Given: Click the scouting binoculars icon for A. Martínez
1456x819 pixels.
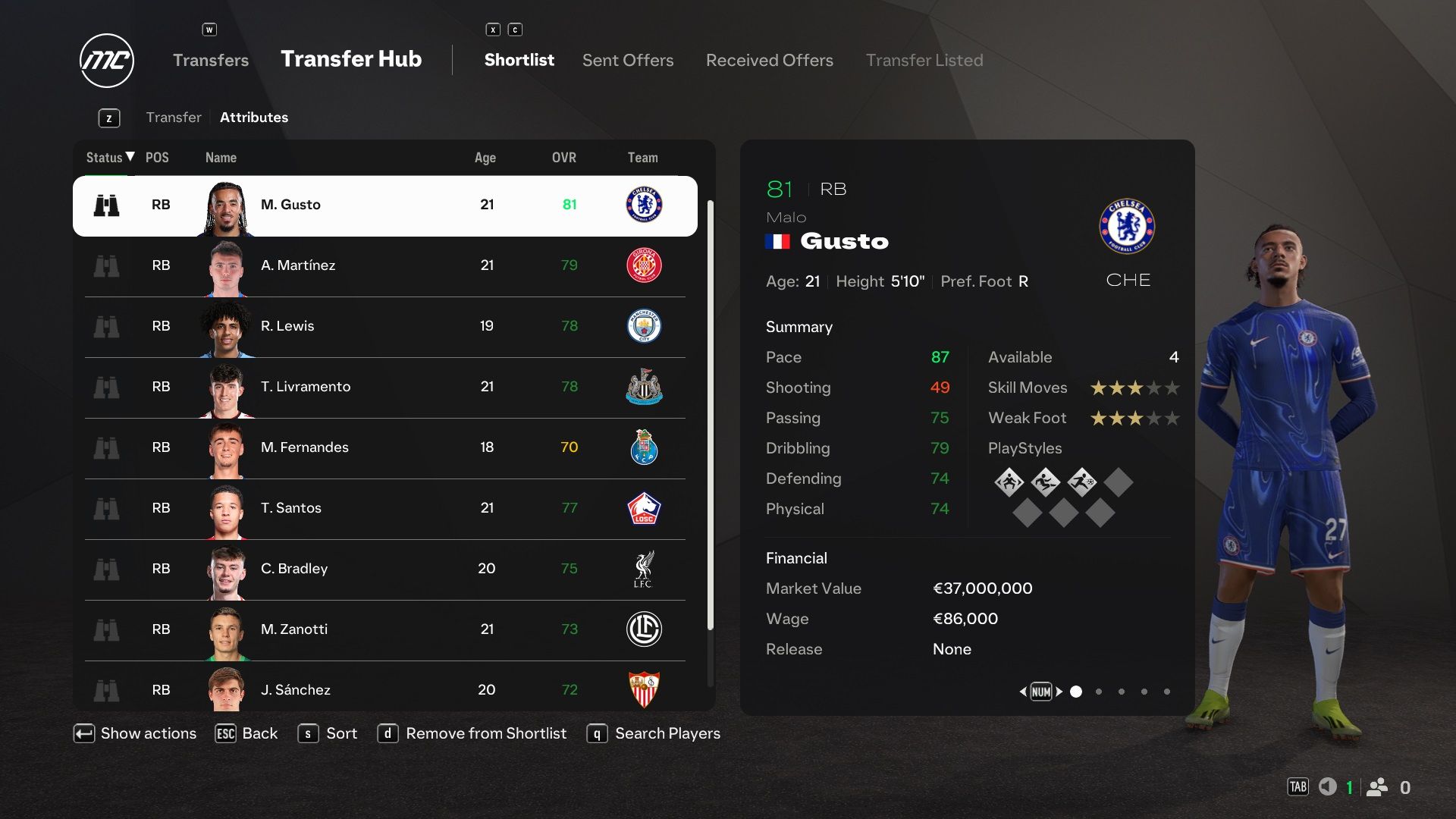Looking at the screenshot, I should click(105, 264).
